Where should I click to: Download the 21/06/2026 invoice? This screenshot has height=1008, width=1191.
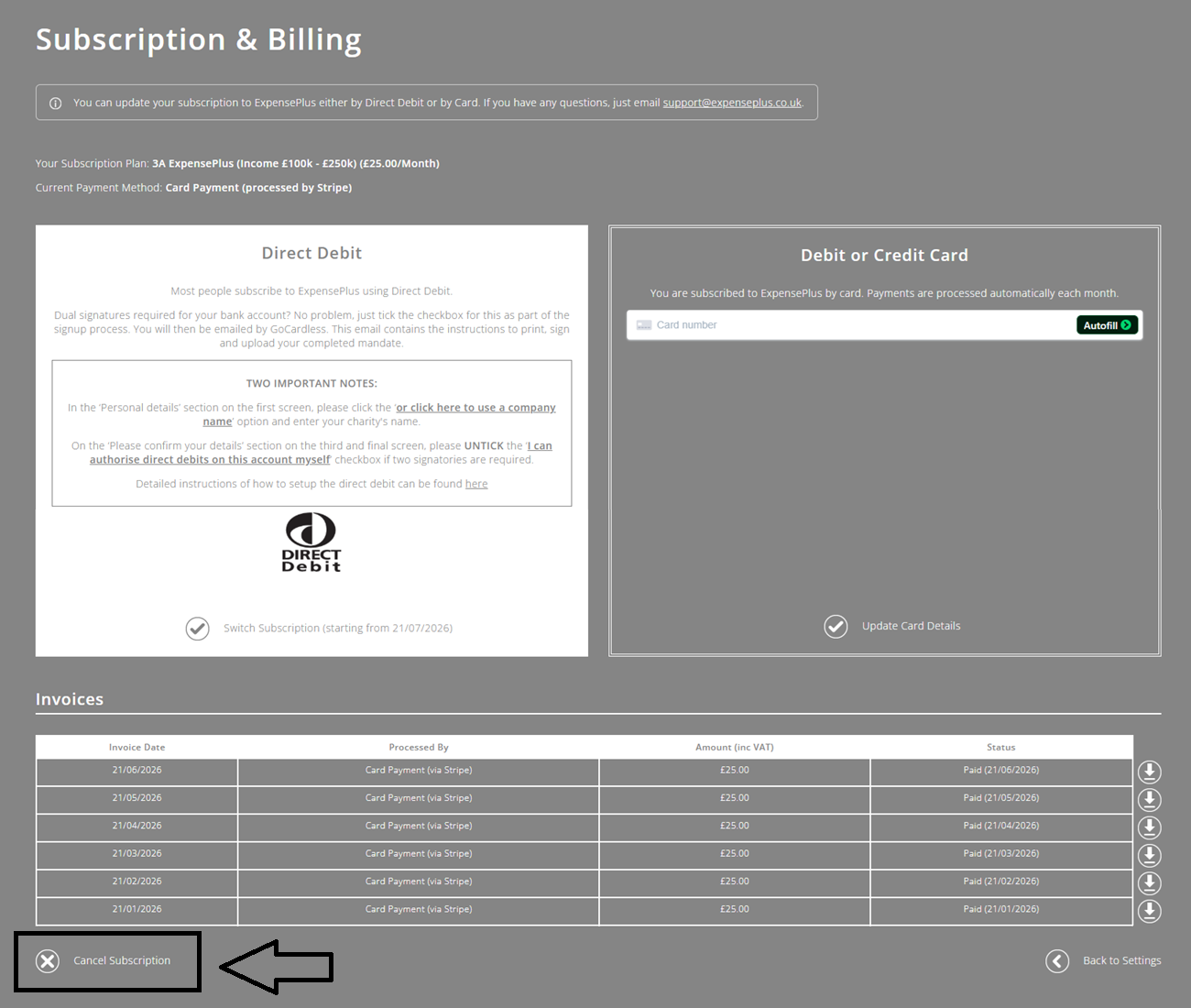[x=1149, y=772]
